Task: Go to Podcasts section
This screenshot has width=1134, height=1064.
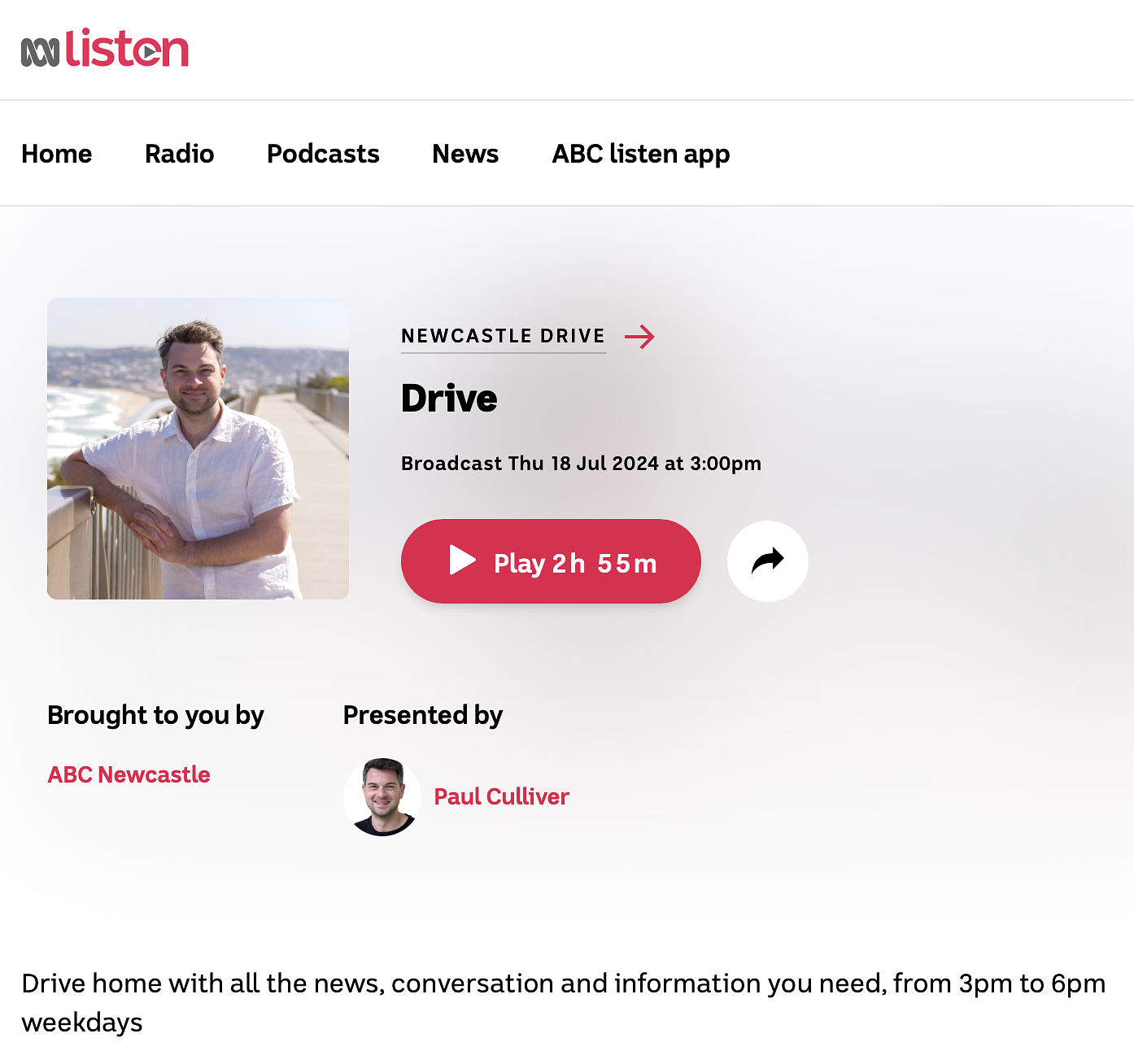Action: point(323,154)
